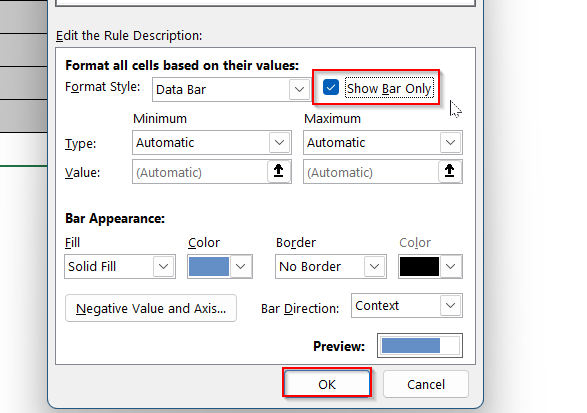Click Negative Value and Axis button

tap(151, 308)
